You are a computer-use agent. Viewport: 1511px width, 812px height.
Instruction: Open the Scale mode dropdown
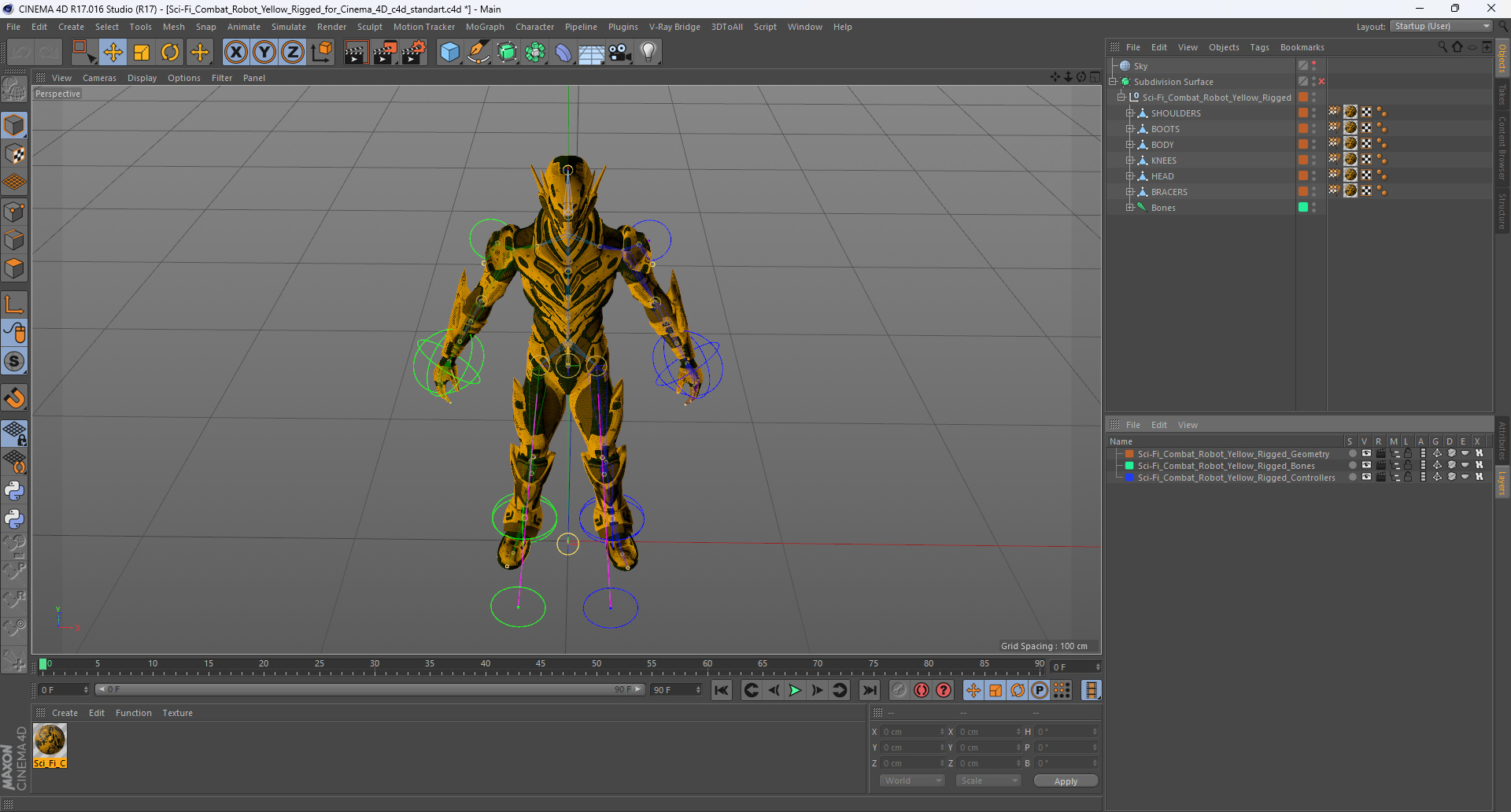[988, 781]
